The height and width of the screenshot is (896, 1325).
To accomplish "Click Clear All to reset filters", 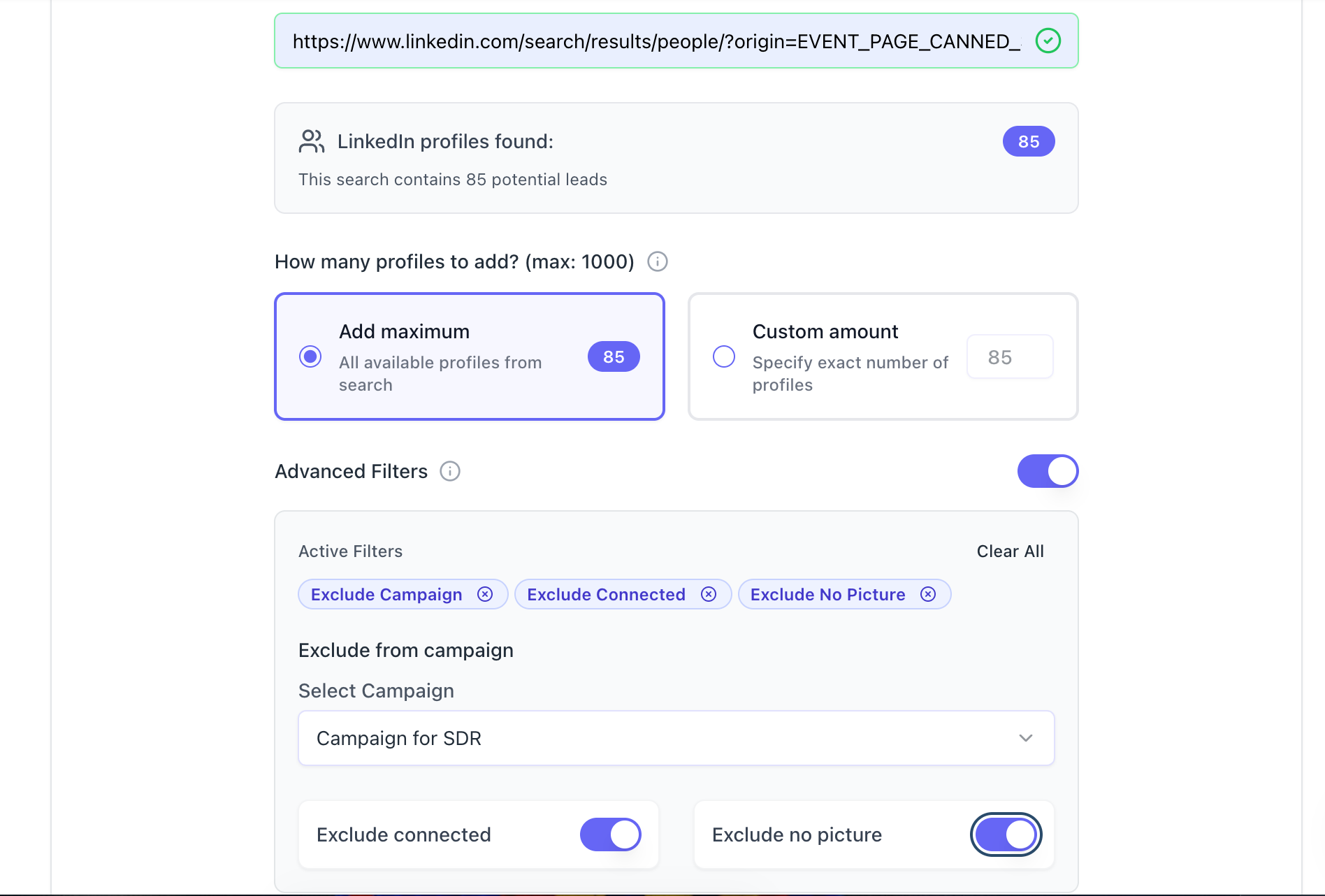I will pyautogui.click(x=1010, y=551).
